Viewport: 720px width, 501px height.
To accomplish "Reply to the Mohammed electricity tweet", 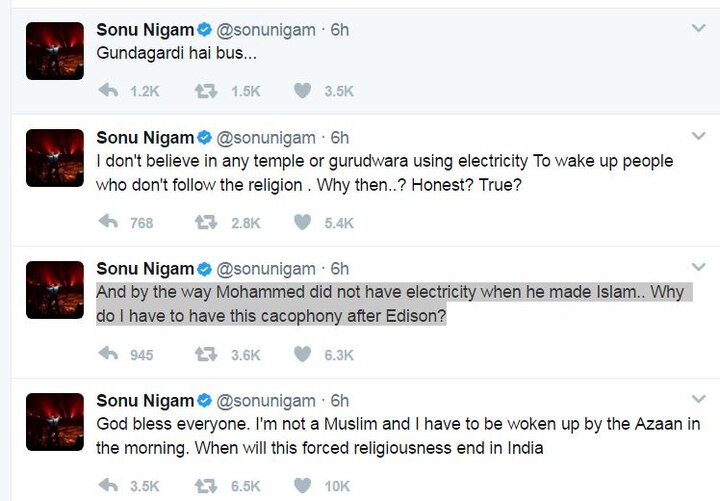I will click(x=107, y=354).
